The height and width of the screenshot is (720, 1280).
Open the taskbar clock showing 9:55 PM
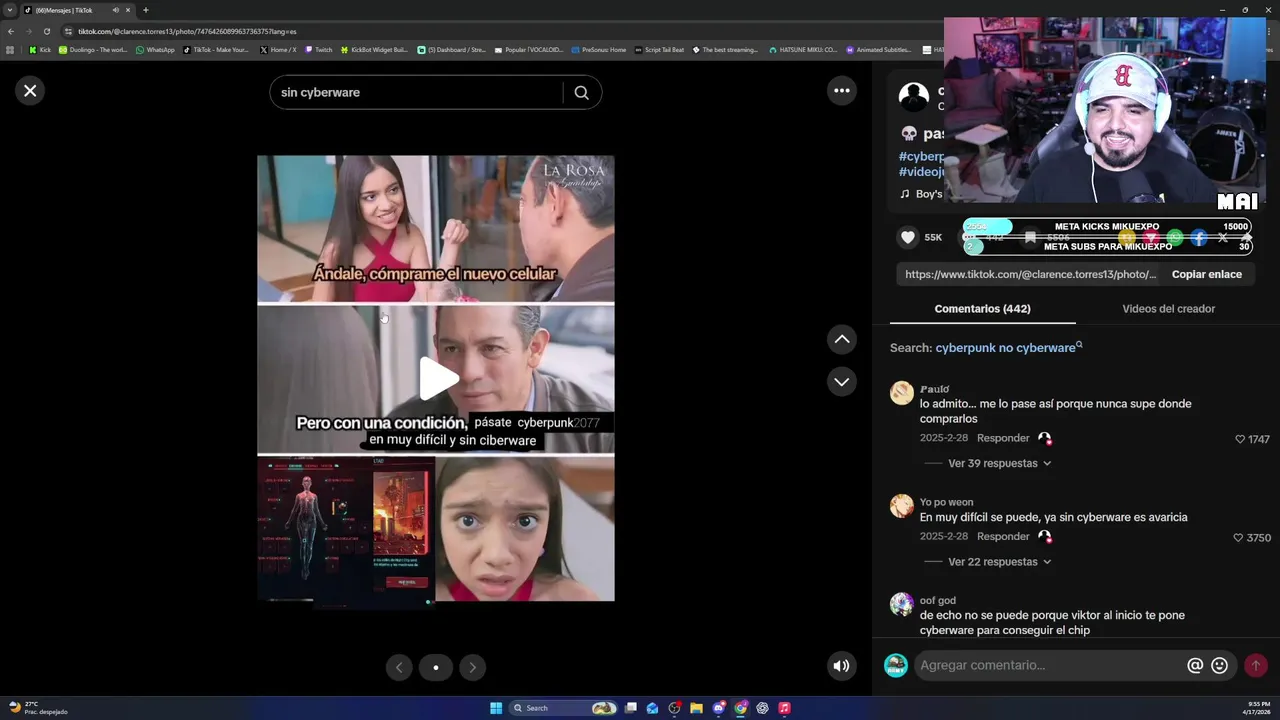pos(1256,707)
